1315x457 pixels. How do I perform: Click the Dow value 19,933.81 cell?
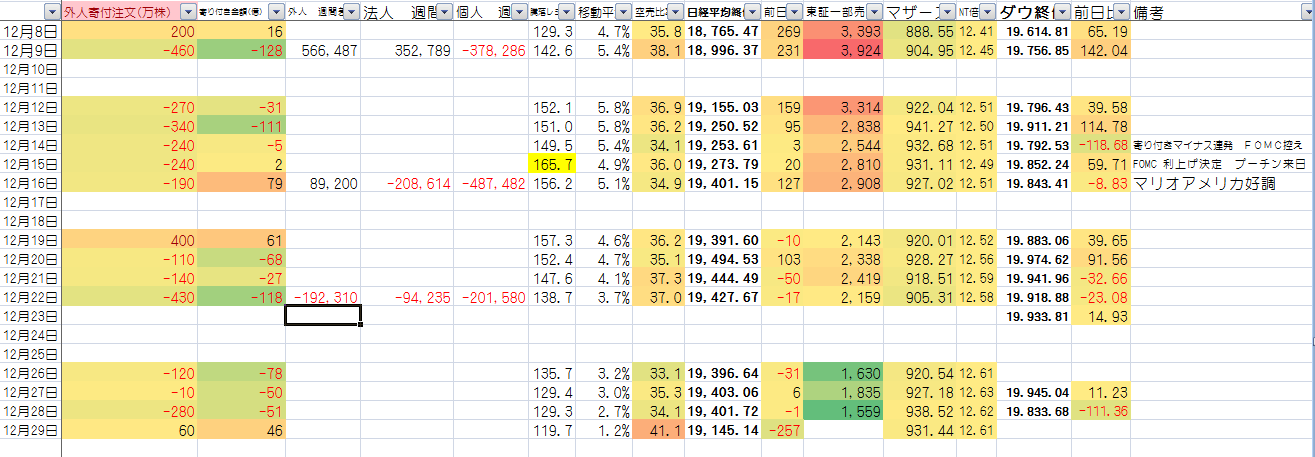pos(1033,316)
